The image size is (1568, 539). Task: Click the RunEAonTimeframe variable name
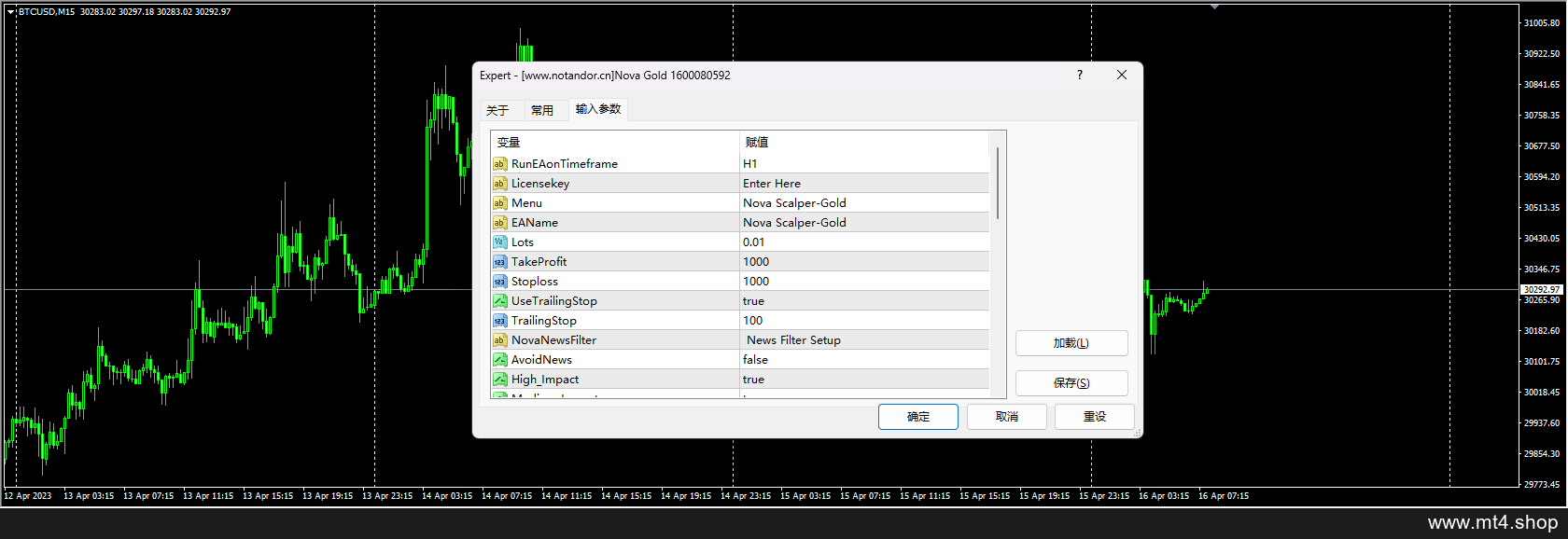point(565,164)
